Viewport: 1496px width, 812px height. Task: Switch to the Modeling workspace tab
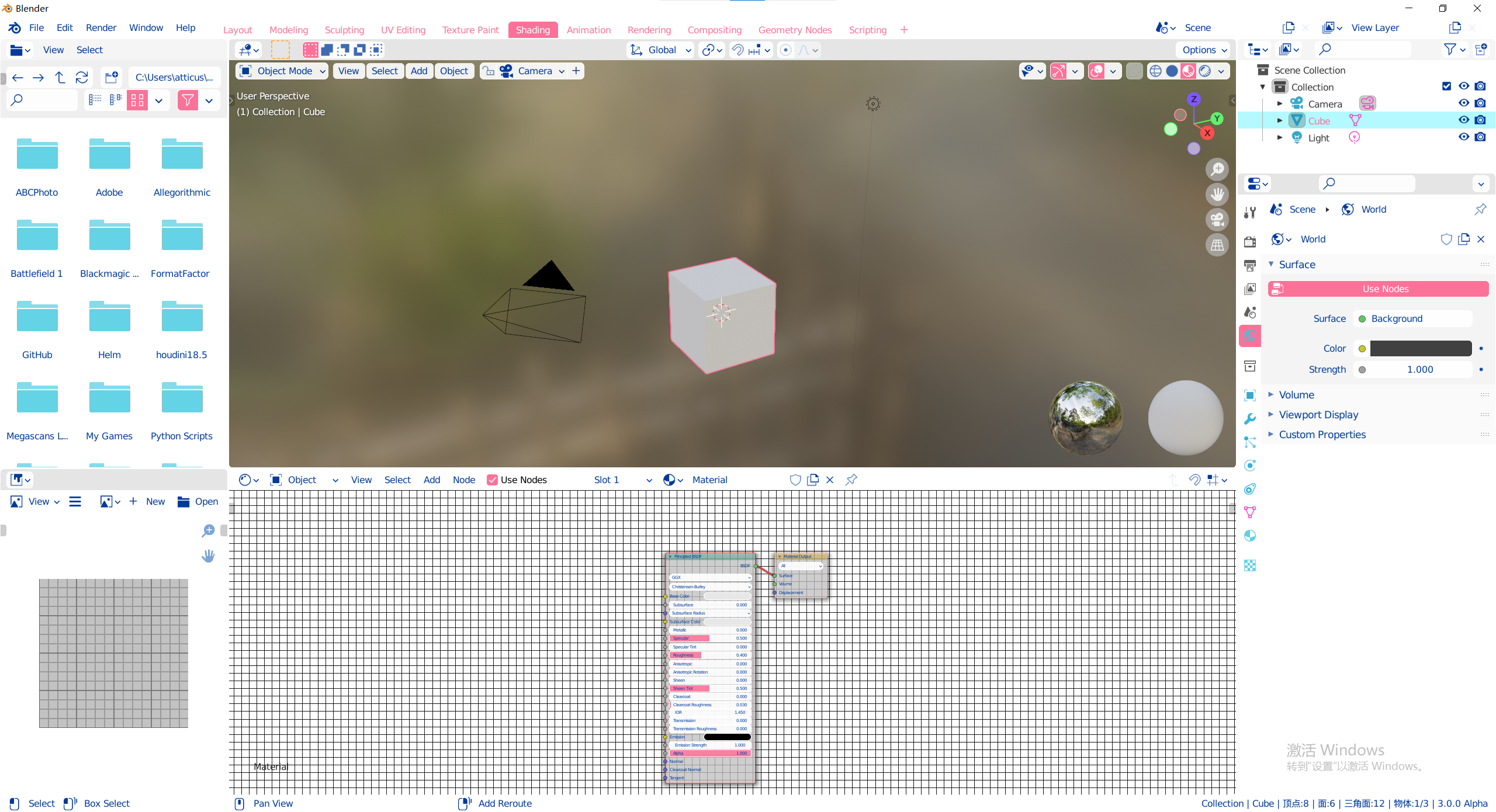click(288, 30)
